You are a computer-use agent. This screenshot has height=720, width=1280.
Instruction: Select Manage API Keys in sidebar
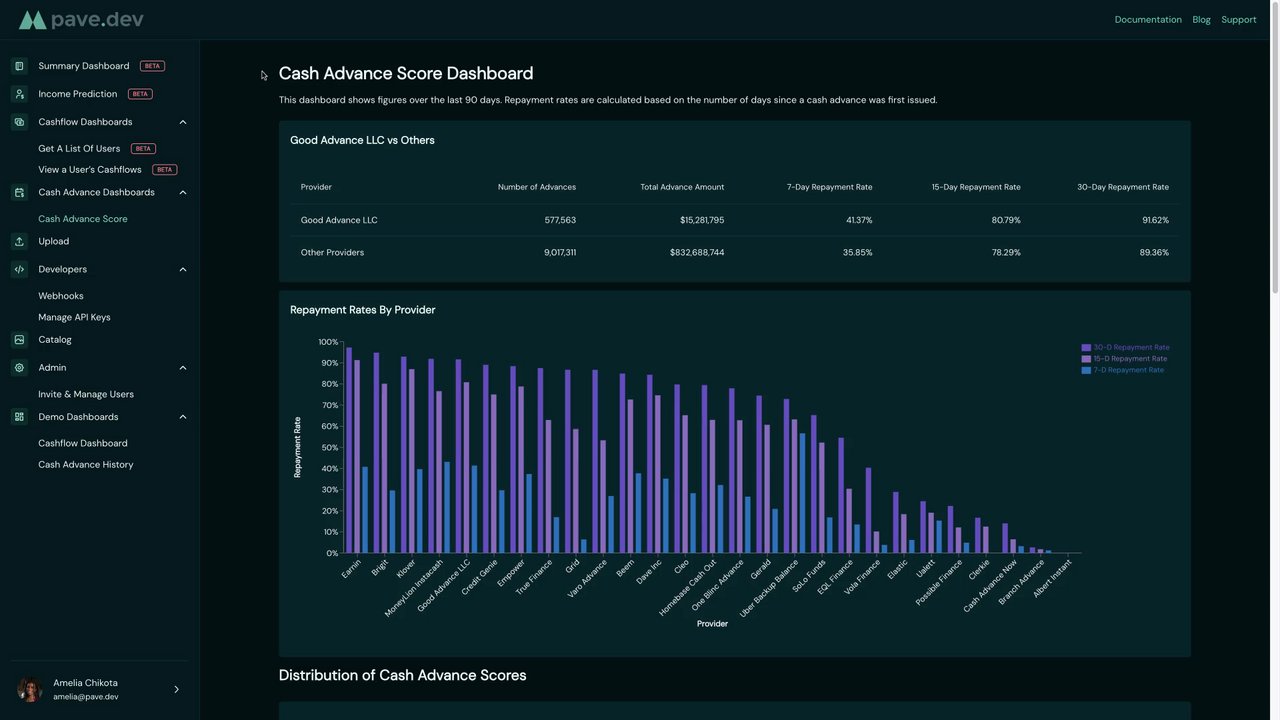(74, 317)
